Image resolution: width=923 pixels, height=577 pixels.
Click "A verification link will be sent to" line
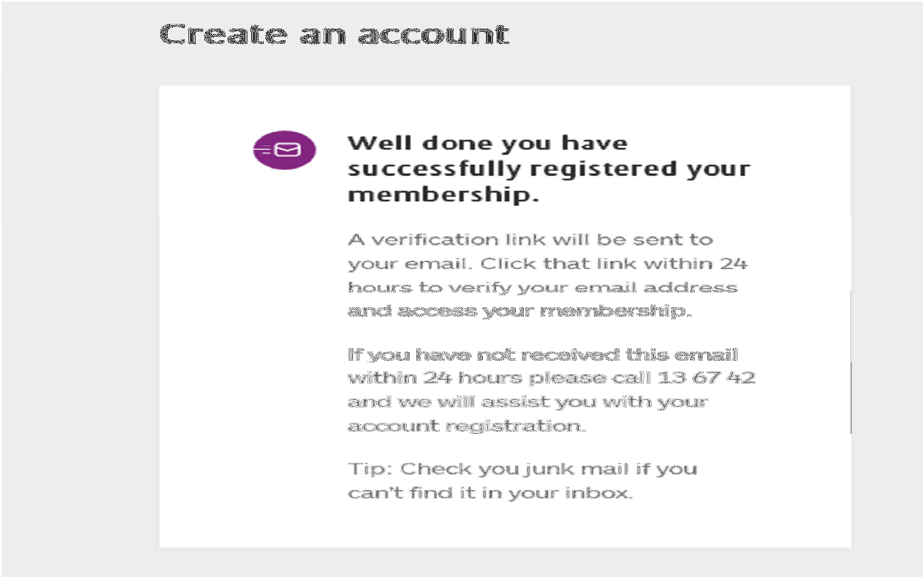point(530,240)
